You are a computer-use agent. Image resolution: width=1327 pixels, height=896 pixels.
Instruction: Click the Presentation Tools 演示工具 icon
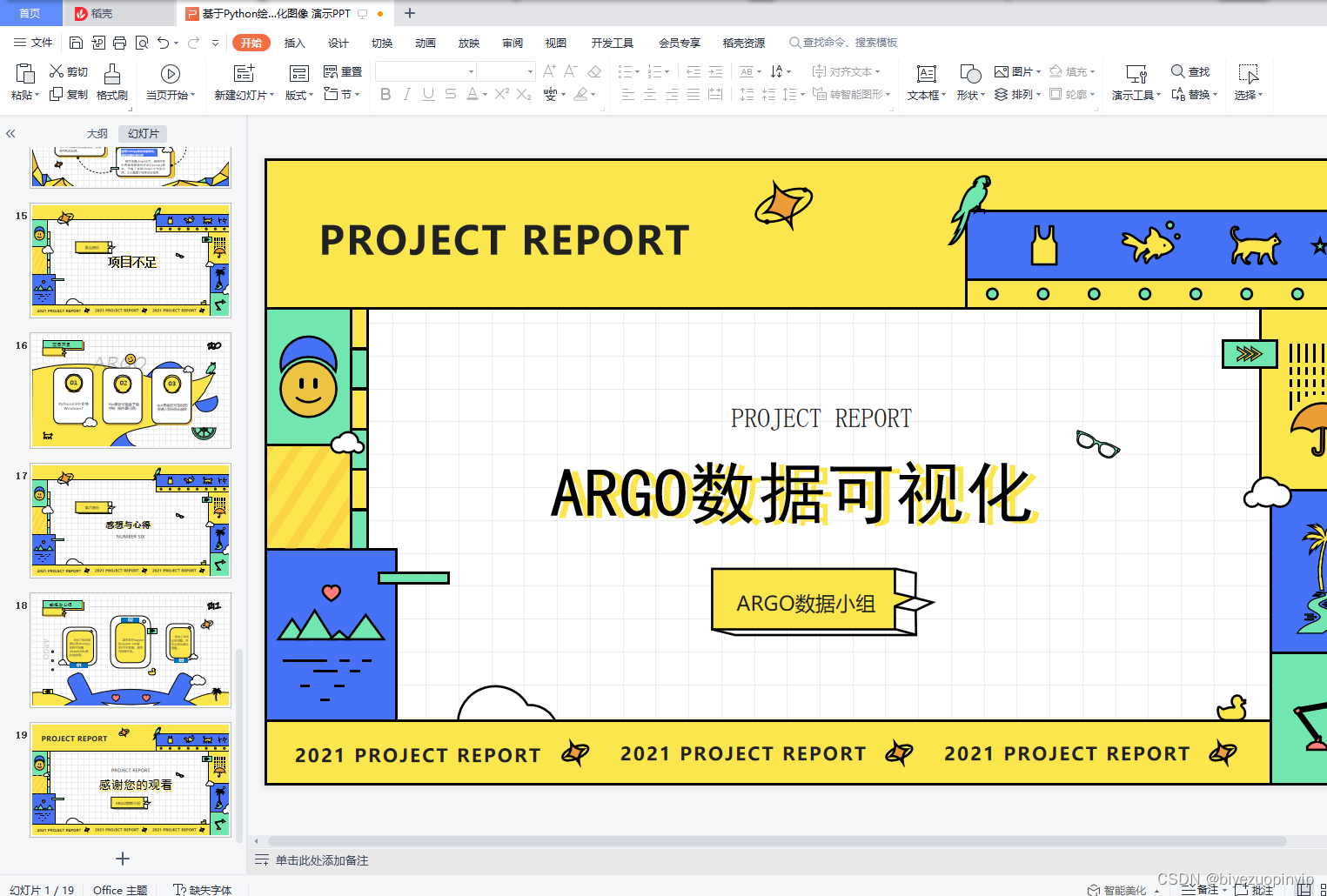1136,74
